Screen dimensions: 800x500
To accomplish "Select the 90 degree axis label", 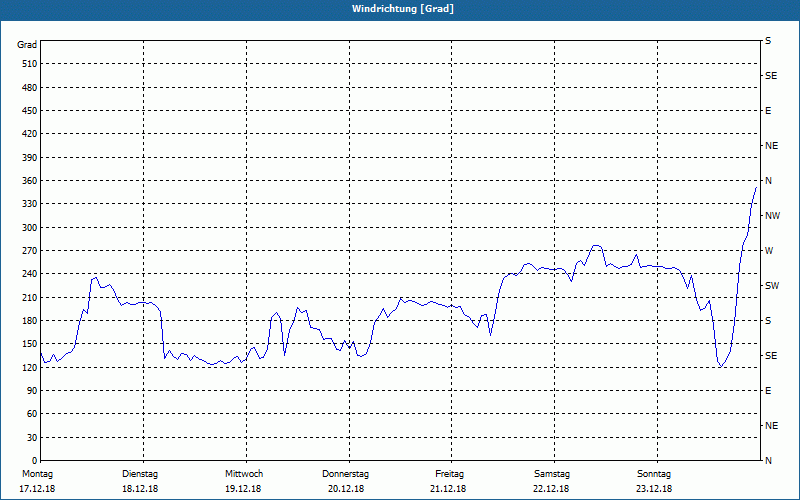I will [32, 390].
